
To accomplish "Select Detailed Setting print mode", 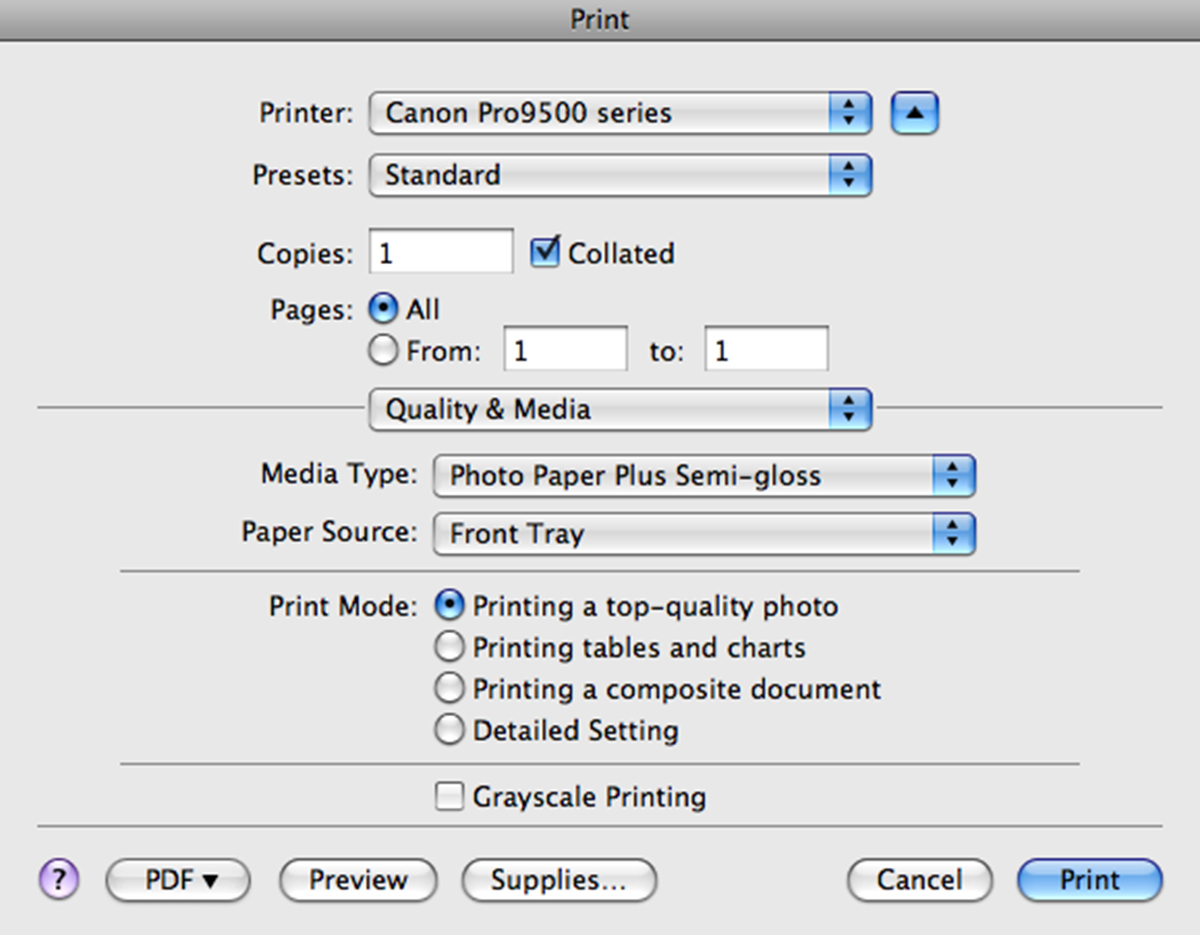I will 450,730.
